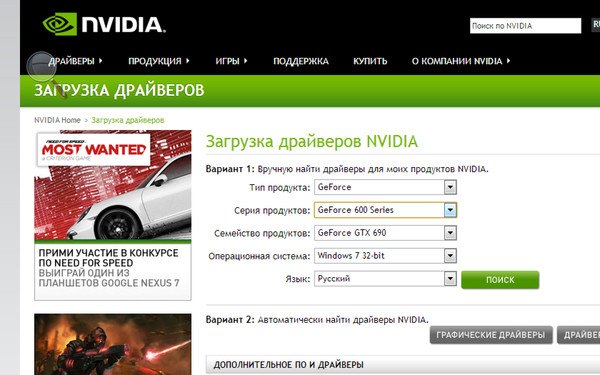Image resolution: width=600 pixels, height=375 pixels.
Task: Open the Язык dropdown set to Русский
Action: click(385, 279)
